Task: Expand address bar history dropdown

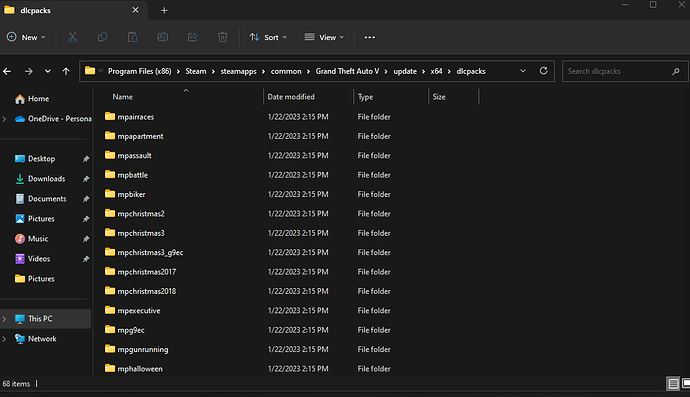Action: (523, 71)
